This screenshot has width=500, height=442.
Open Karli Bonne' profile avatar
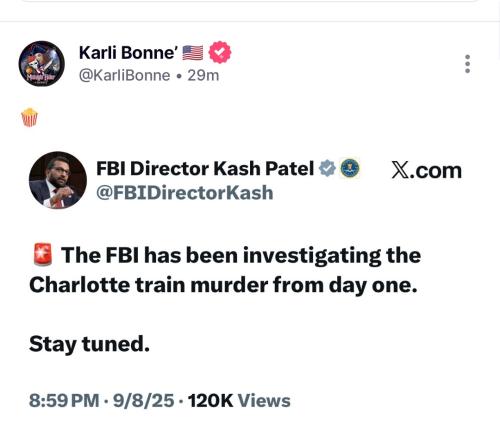42,64
